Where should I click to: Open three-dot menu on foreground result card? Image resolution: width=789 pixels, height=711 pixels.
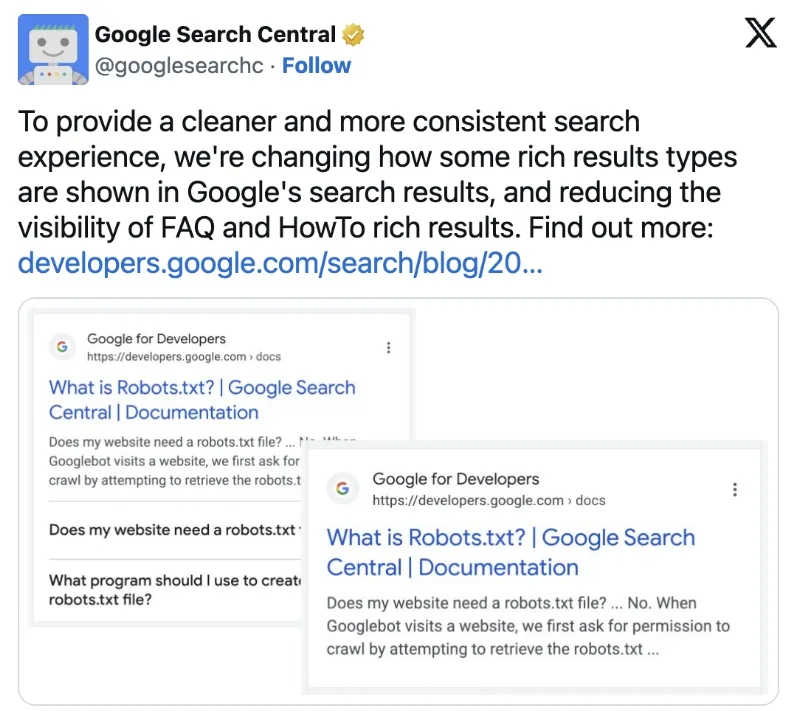click(735, 489)
